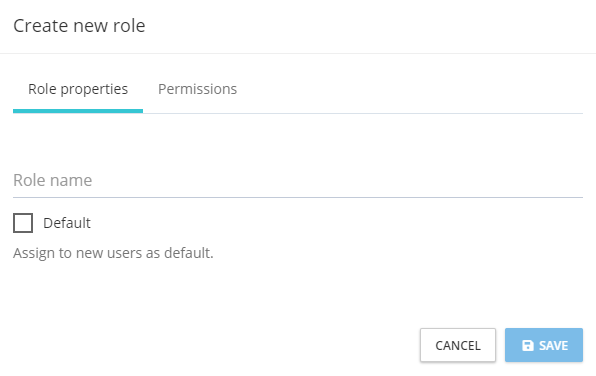596x376 pixels.
Task: Click the floppy disk icon on Save
Action: 528,345
